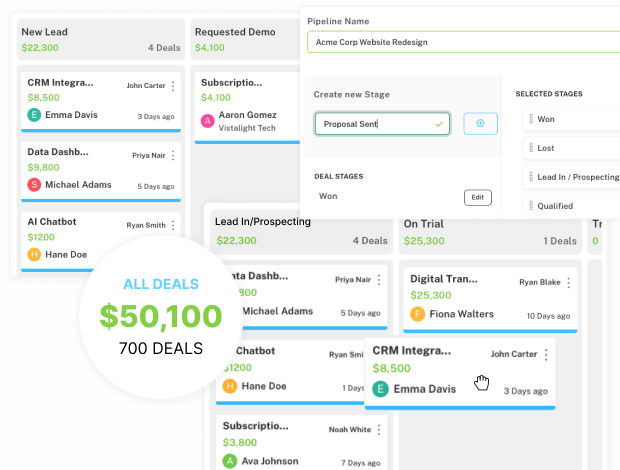This screenshot has width=620, height=470.
Task: Click the Pipeline Name input field
Action: coord(463,42)
